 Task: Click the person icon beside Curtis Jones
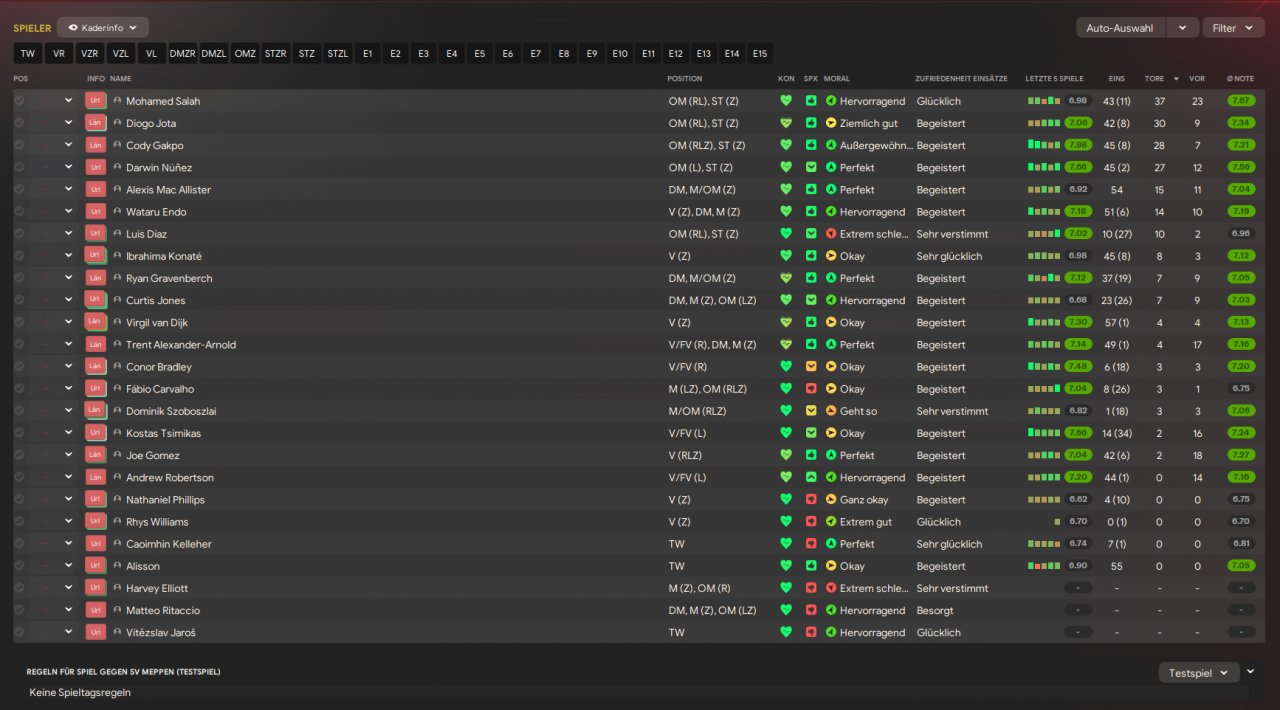pos(117,300)
